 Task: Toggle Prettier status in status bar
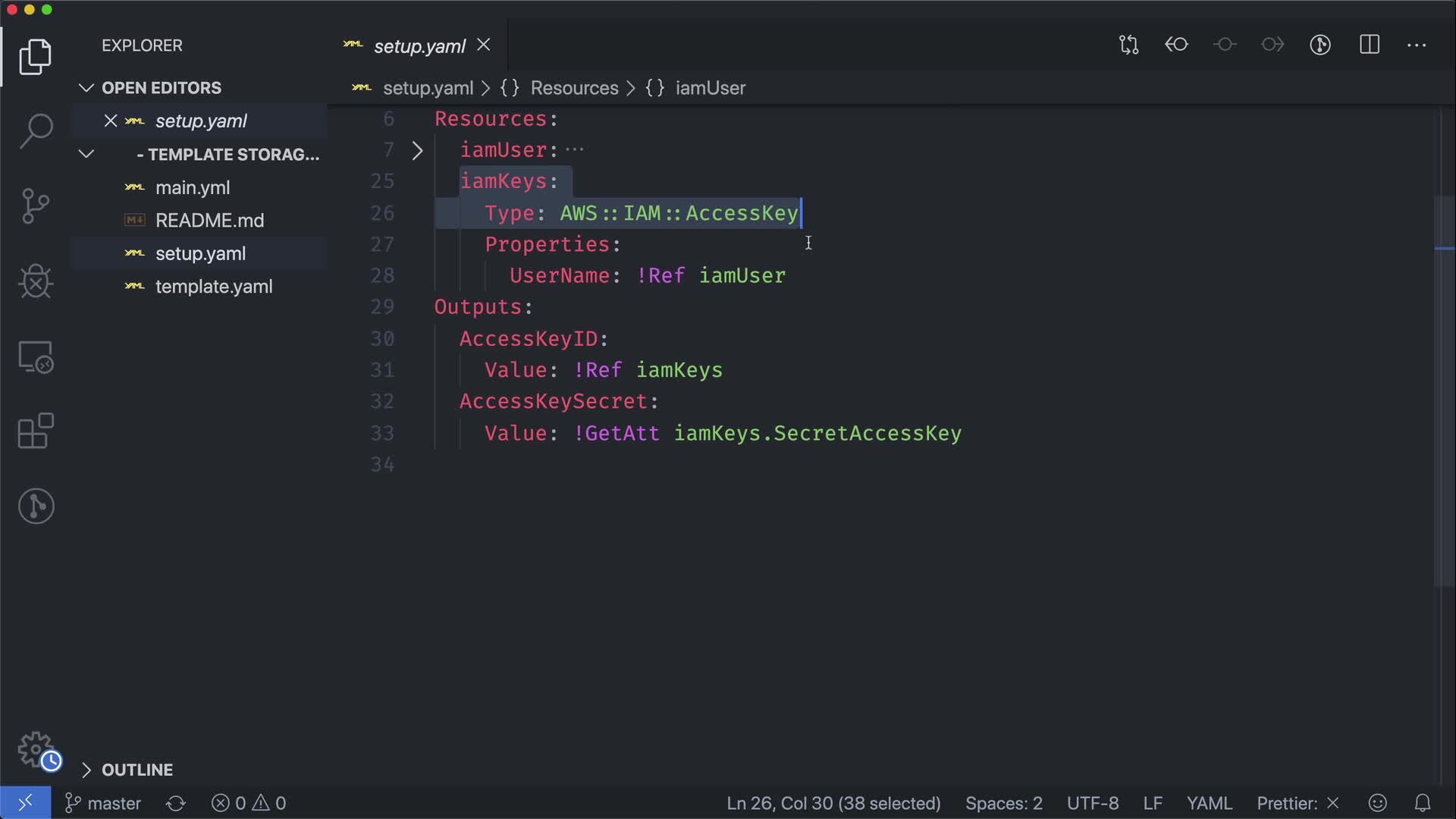1298,803
